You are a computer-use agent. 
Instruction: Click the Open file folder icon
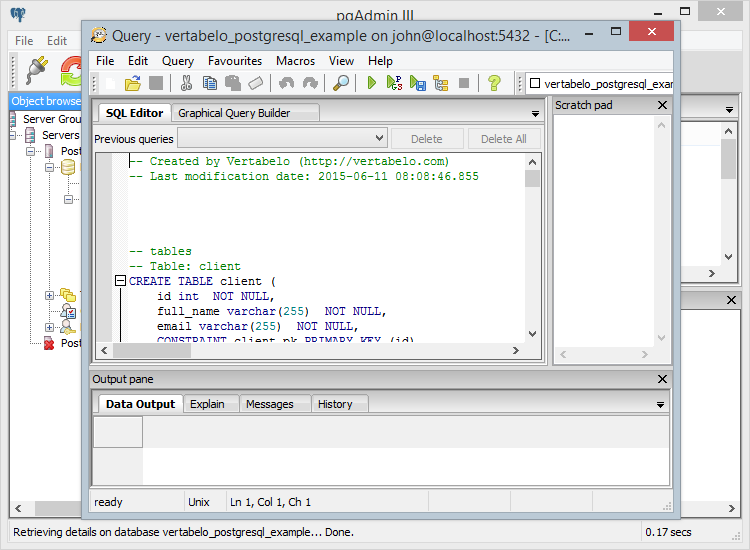[133, 83]
